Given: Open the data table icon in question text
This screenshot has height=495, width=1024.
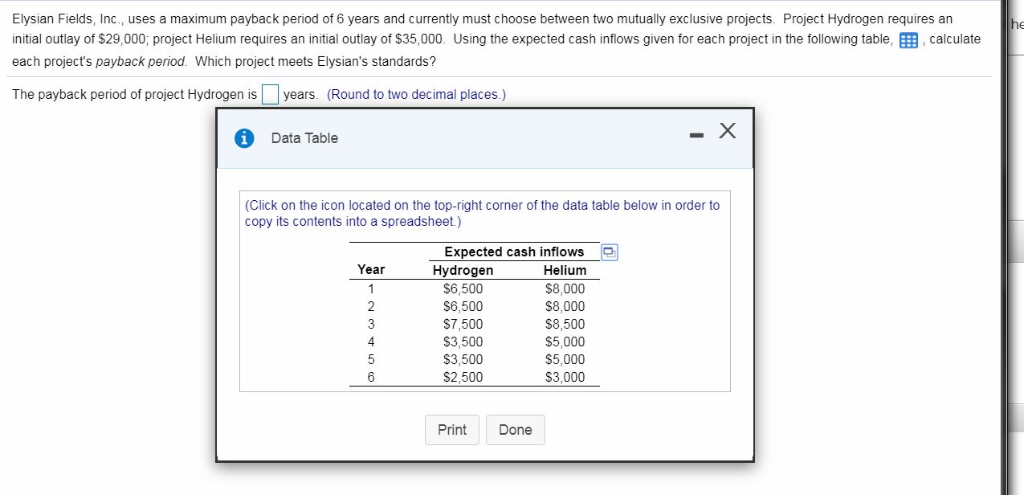Looking at the screenshot, I should pyautogui.click(x=908, y=40).
